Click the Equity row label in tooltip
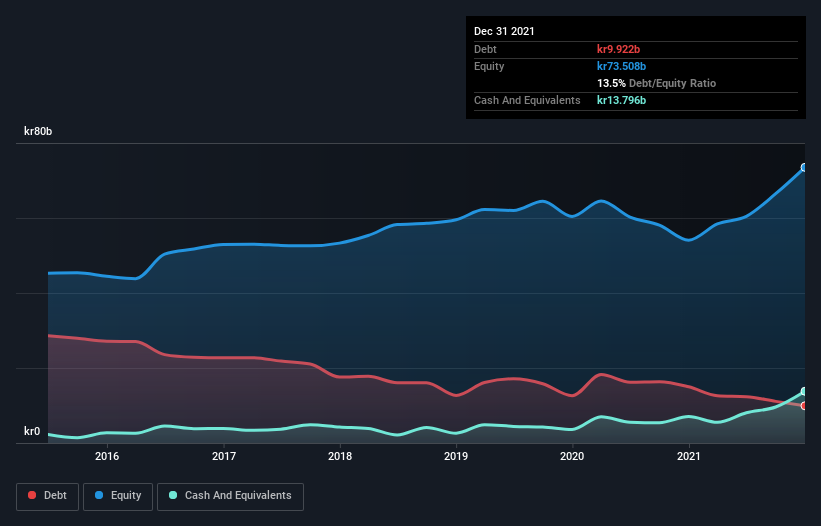The height and width of the screenshot is (526, 821). [x=489, y=66]
